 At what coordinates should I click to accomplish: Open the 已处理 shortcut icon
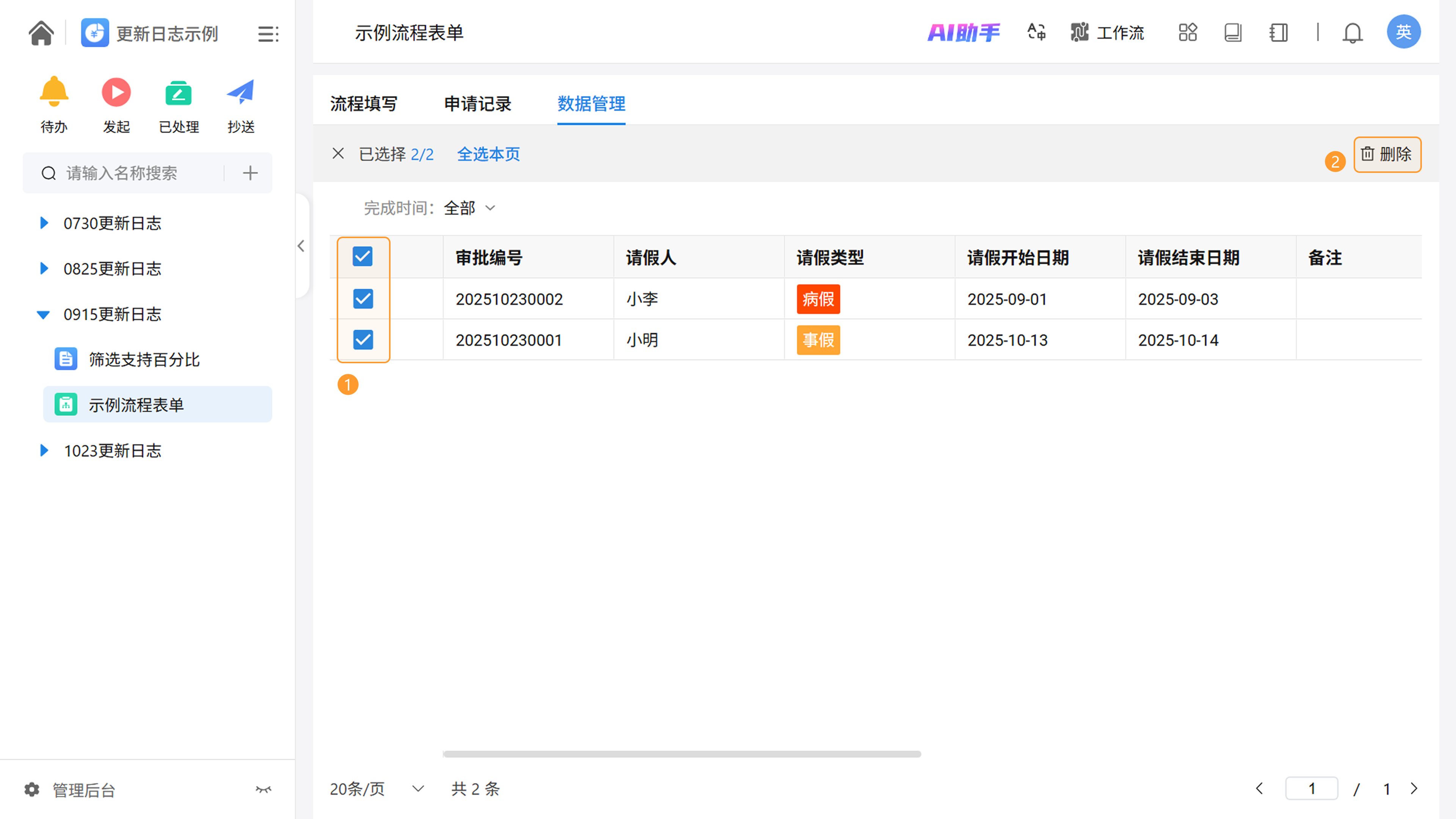tap(179, 93)
